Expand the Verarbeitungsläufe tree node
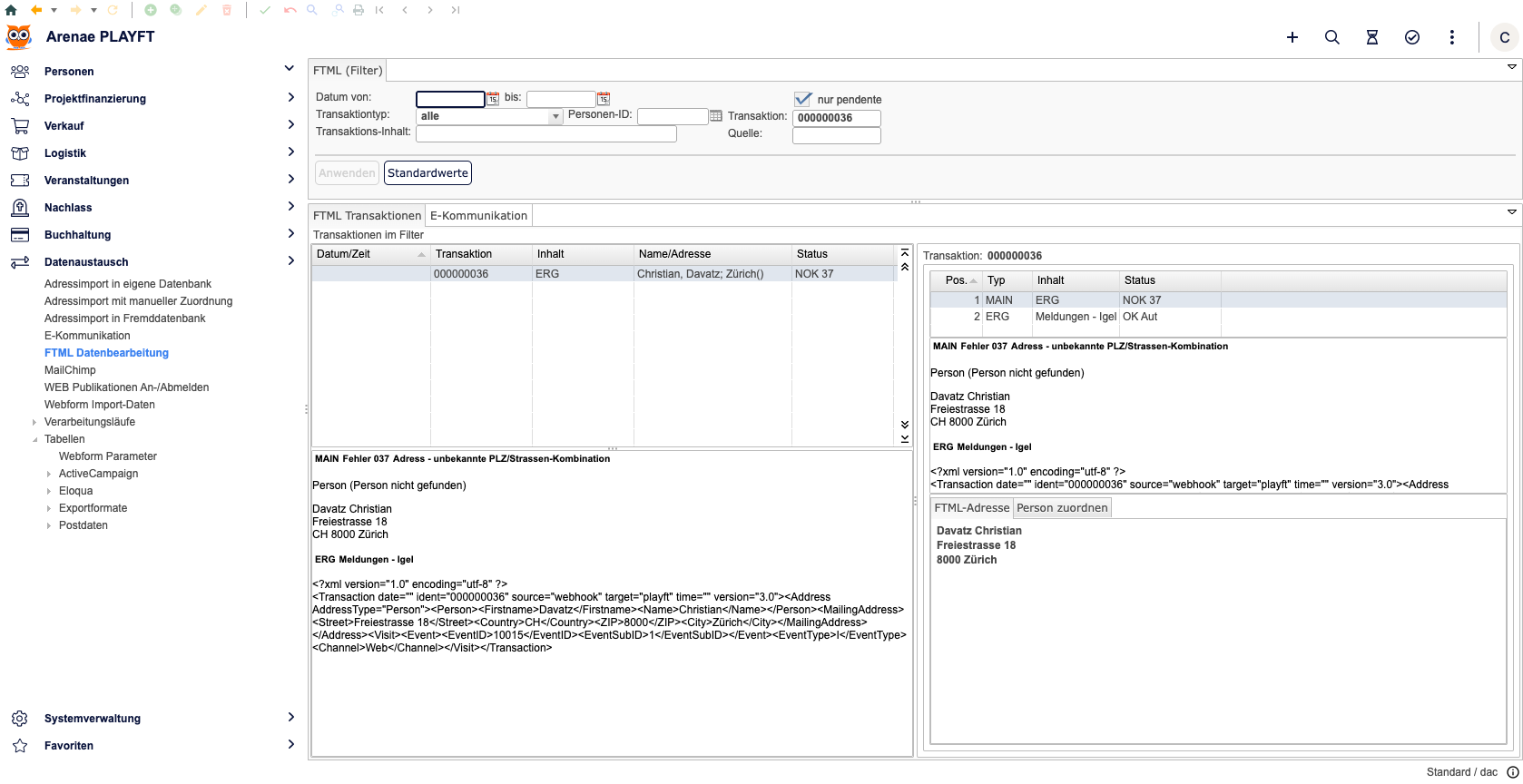This screenshot has height=784, width=1523. coord(34,422)
